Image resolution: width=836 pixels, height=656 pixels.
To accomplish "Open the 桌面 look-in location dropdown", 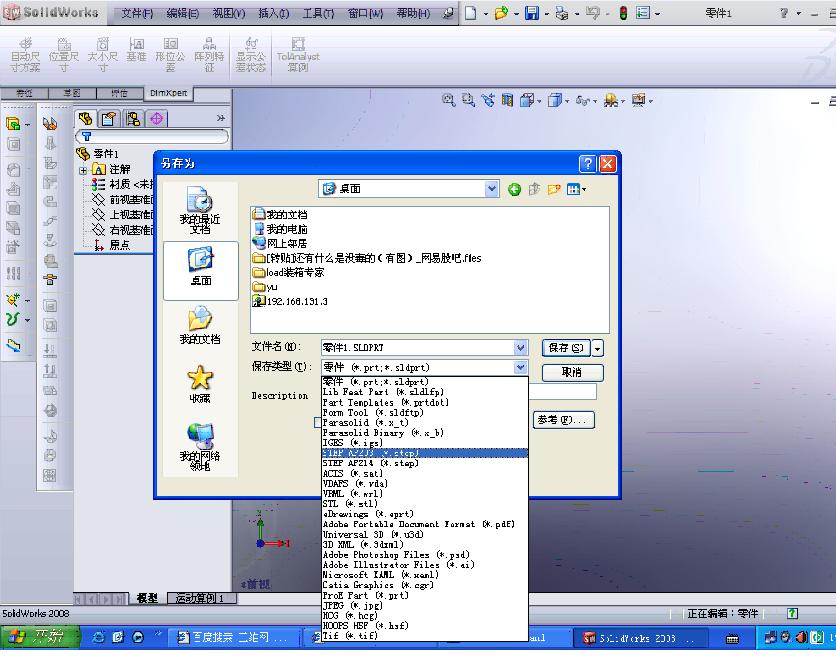I will pos(491,189).
